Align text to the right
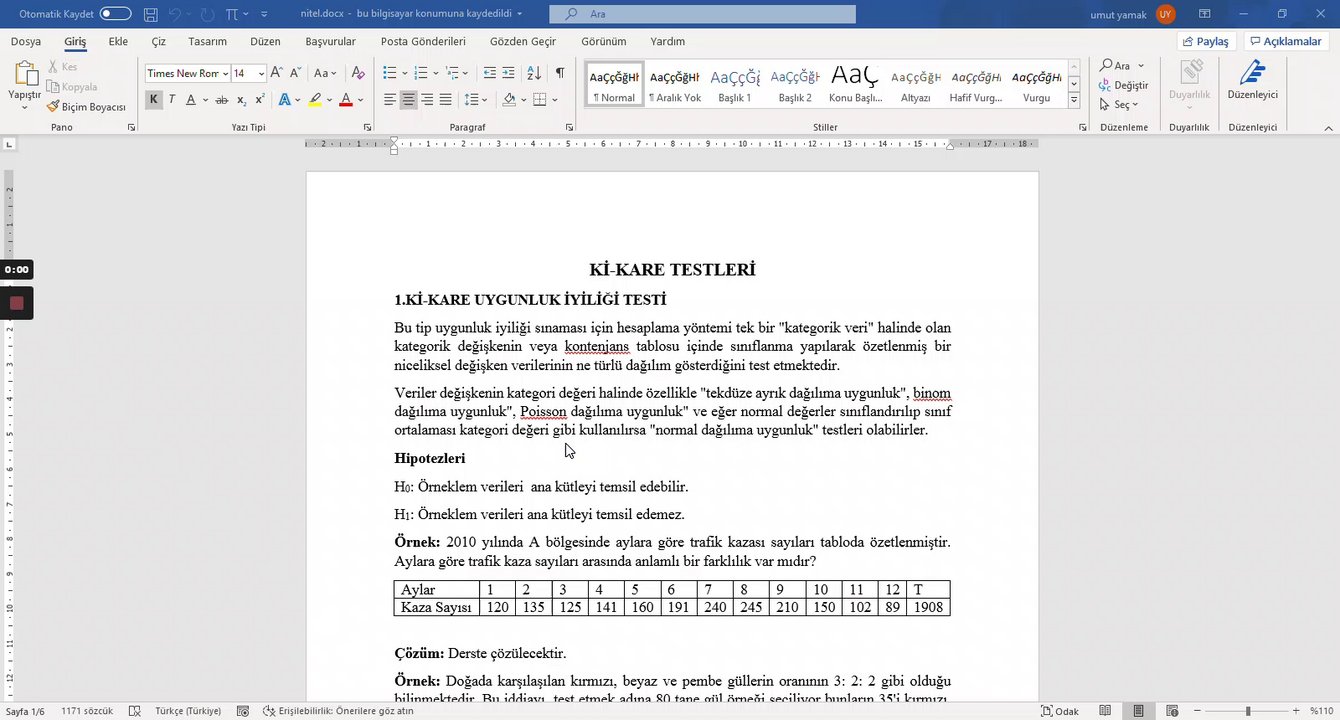The image size is (1340, 720). pos(427,99)
